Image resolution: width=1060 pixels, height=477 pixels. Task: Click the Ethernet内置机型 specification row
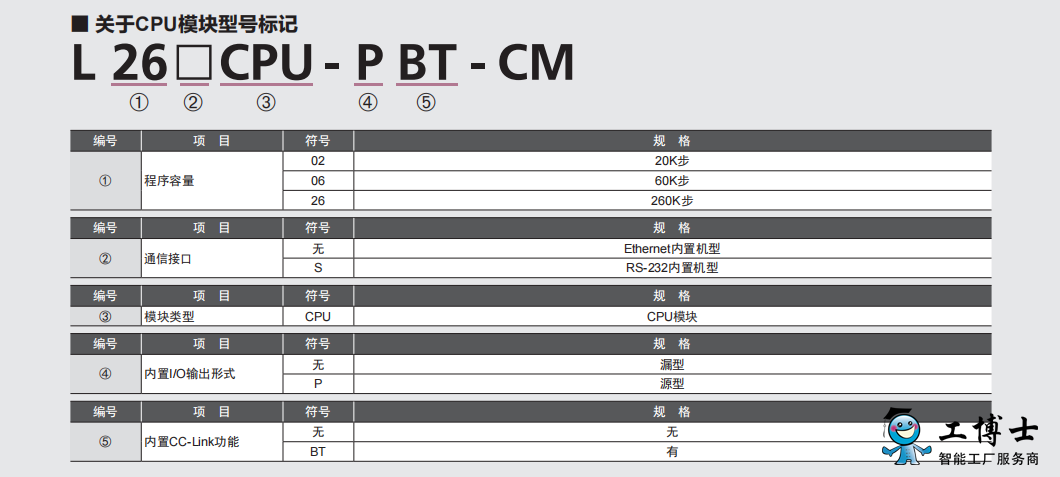673,249
